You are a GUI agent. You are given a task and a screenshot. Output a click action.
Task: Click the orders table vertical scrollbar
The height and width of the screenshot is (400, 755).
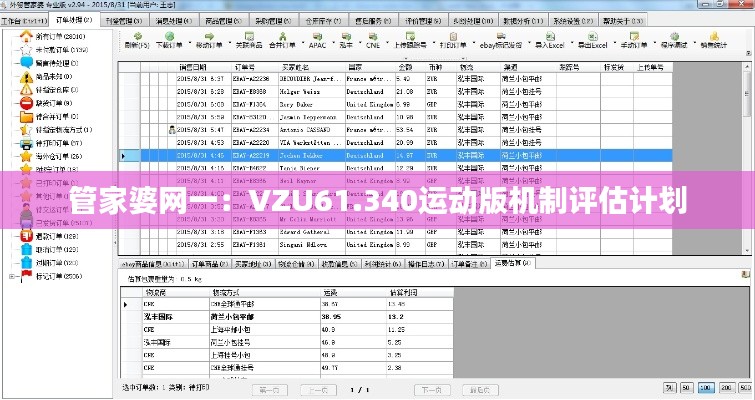(748, 158)
